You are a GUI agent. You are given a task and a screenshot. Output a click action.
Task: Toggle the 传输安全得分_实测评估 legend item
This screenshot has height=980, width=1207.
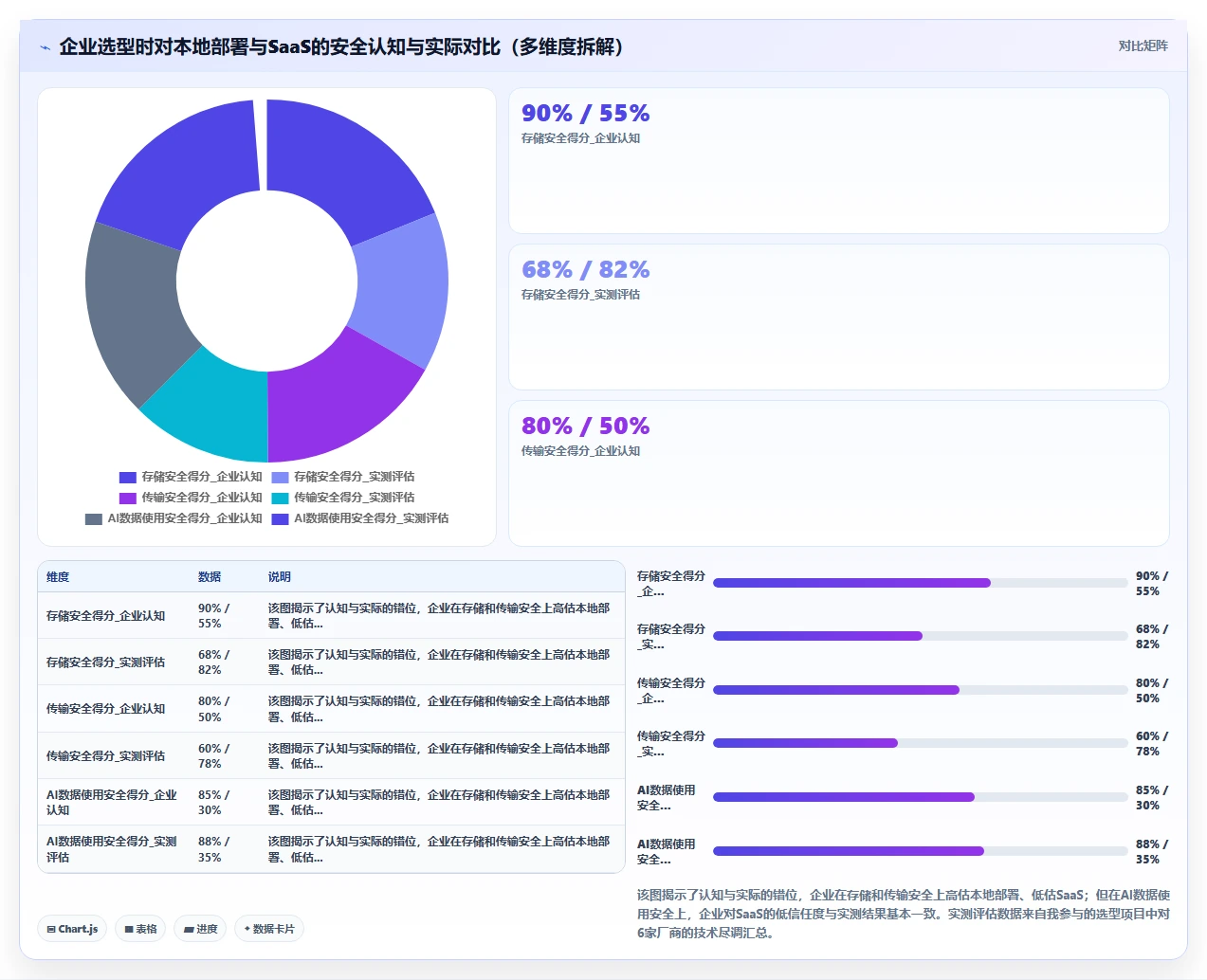coord(342,498)
